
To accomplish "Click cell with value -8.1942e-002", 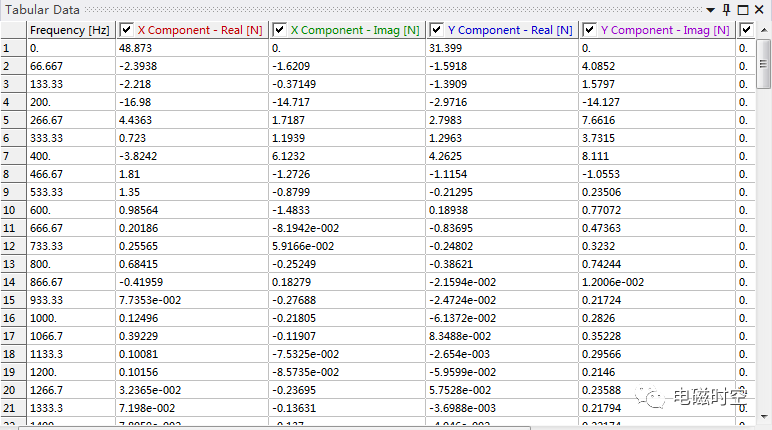I will click(347, 228).
